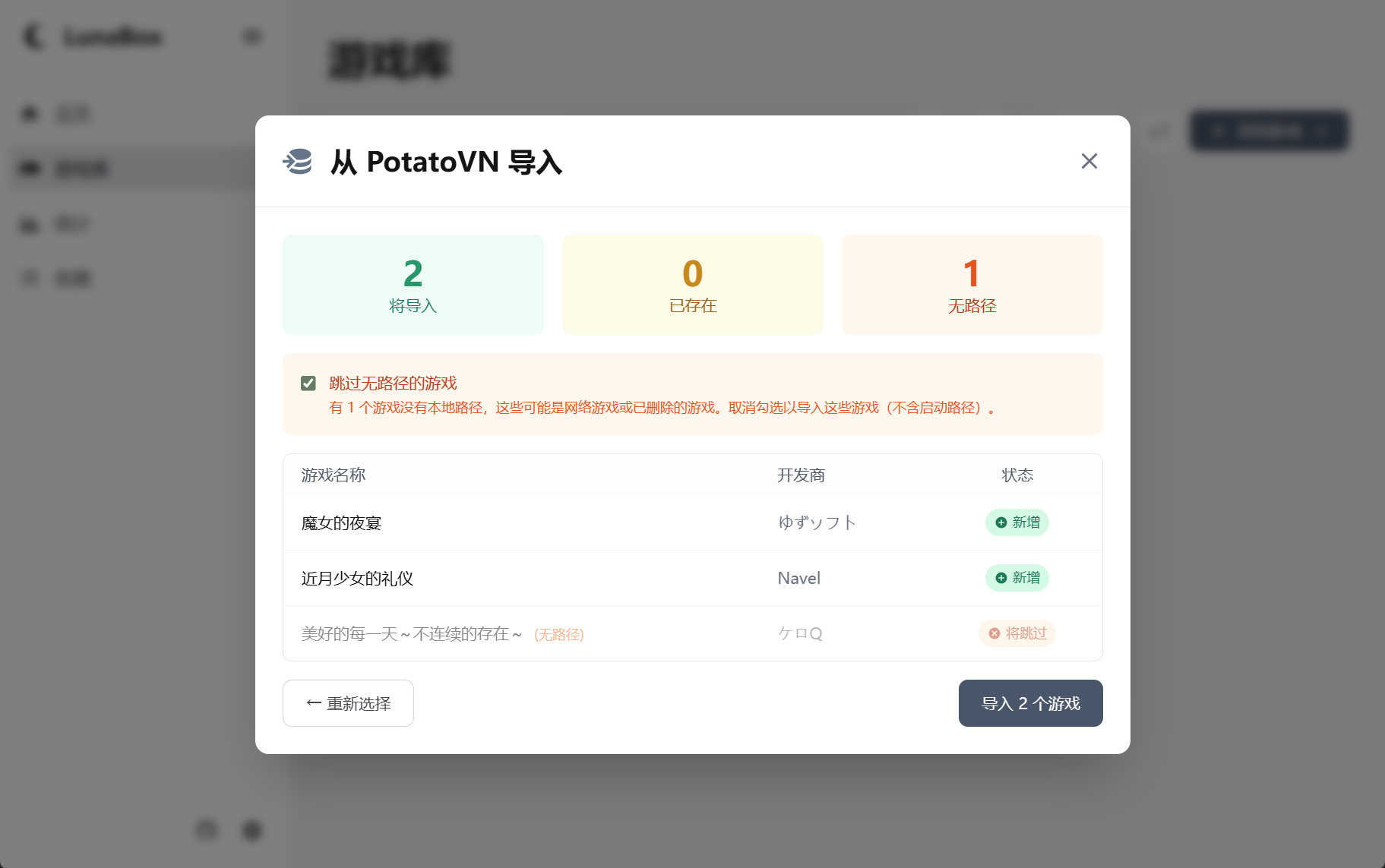Screen dimensions: 1385x868
Task: Click the skip icon on the 将跳过 badge
Action: coord(994,633)
